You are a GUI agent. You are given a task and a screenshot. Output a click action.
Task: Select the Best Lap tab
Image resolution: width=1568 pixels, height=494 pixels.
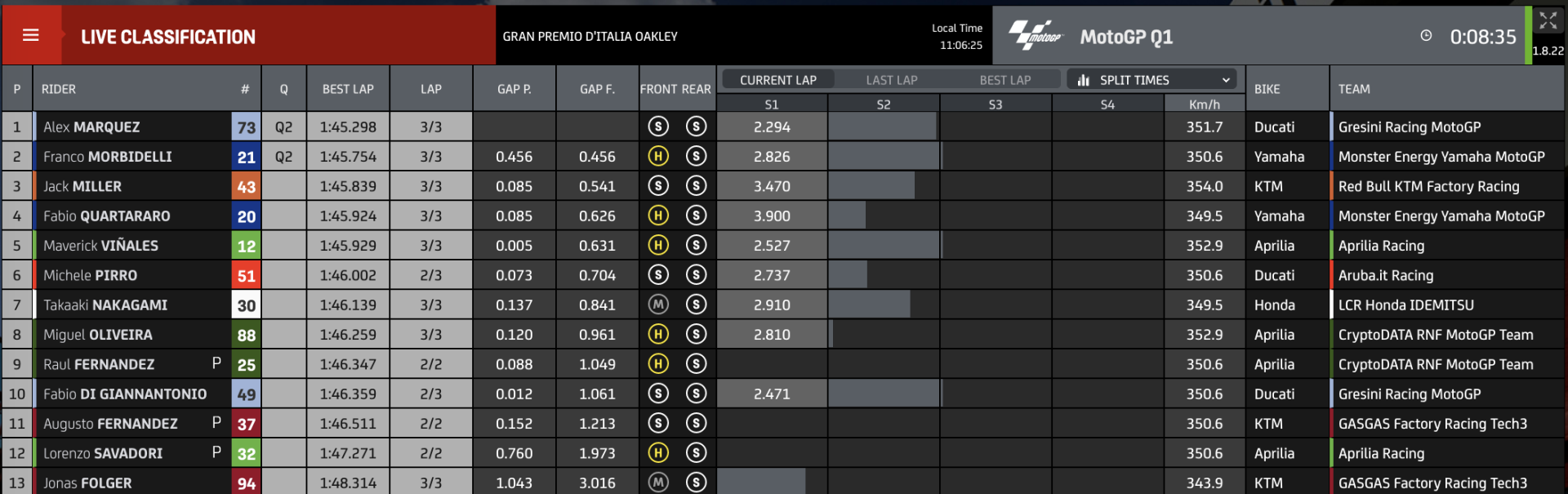pyautogui.click(x=1005, y=80)
